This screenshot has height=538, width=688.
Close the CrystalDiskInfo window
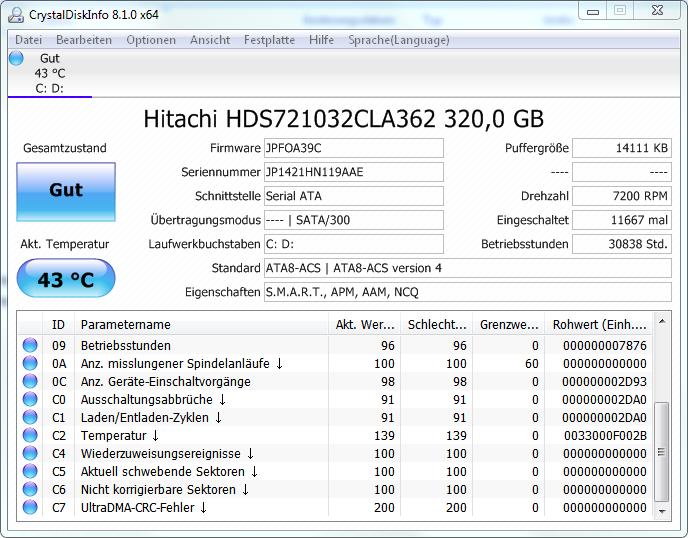pos(657,11)
